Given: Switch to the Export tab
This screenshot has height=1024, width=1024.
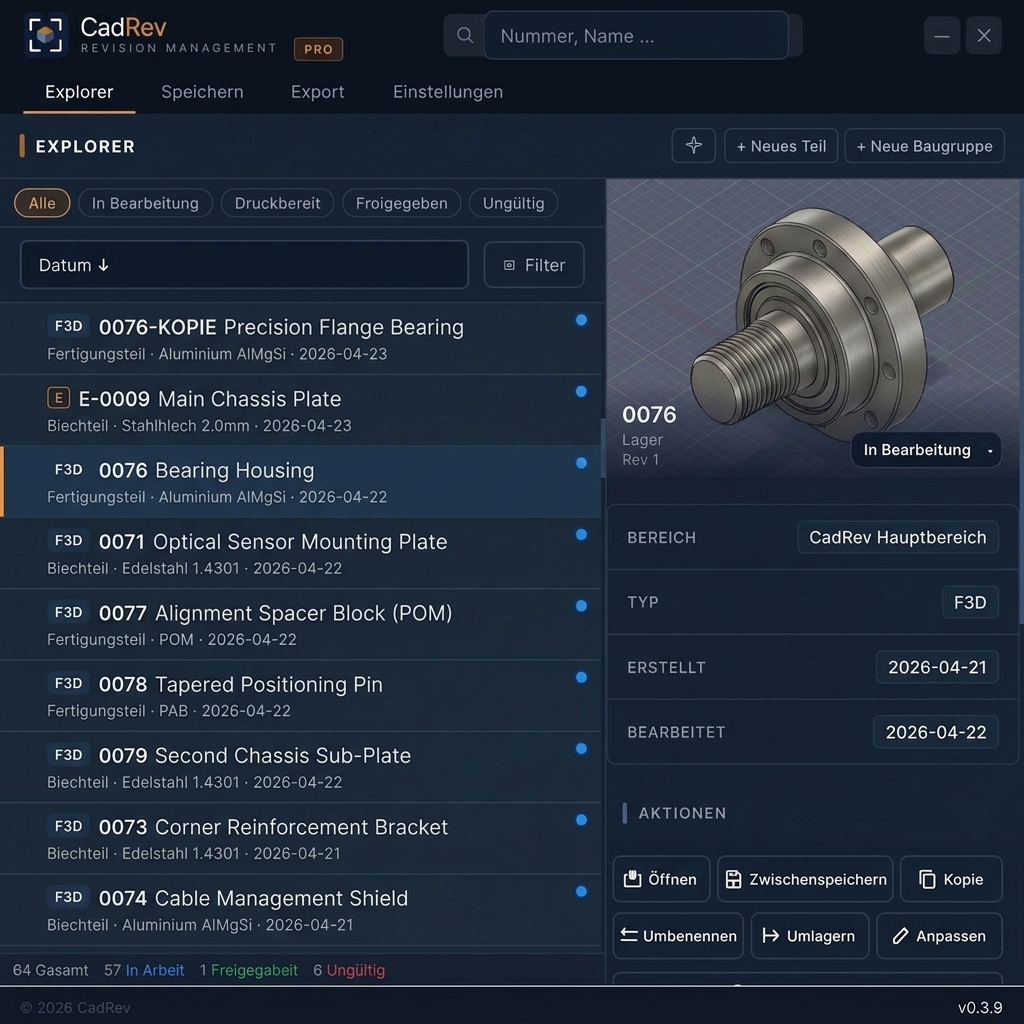Looking at the screenshot, I should [x=317, y=92].
